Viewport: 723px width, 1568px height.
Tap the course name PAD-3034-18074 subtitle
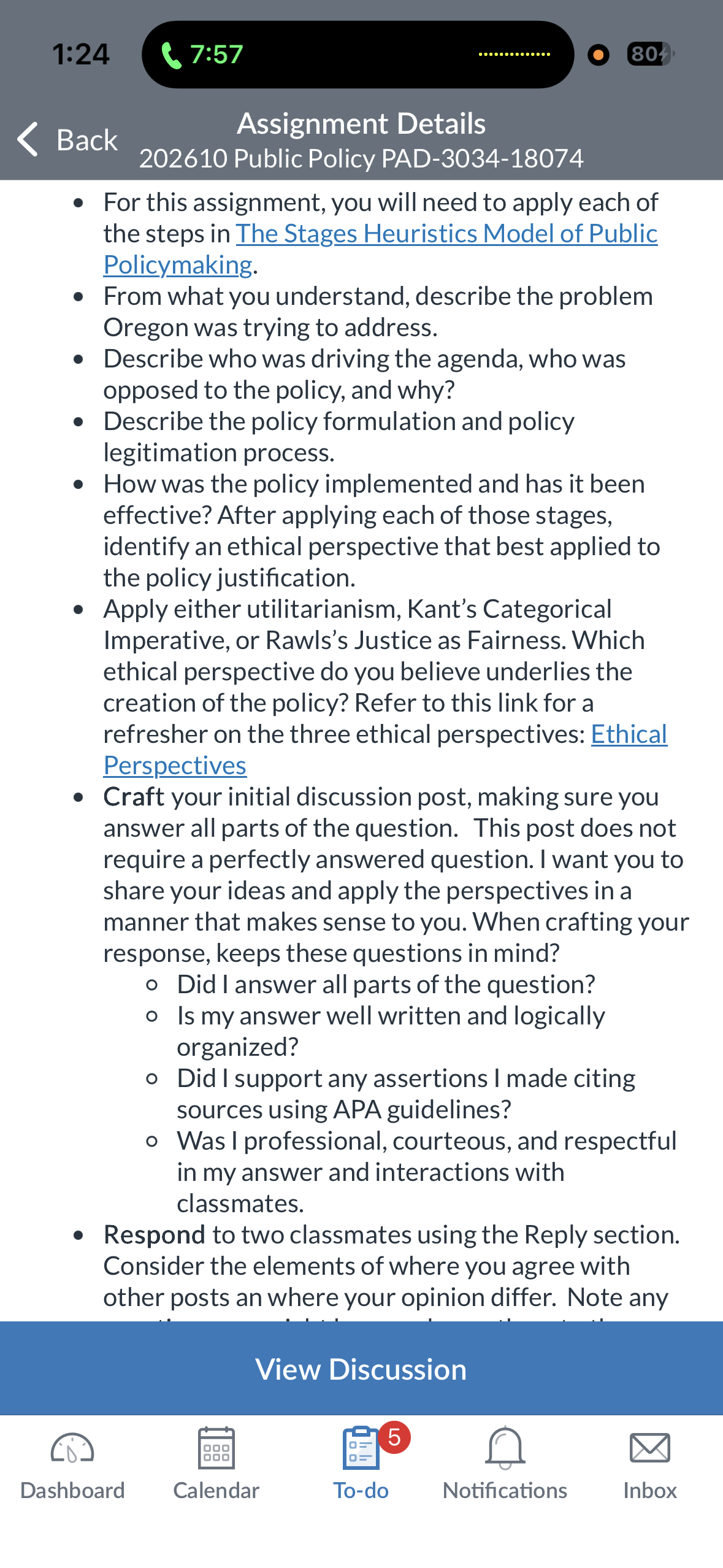(361, 159)
